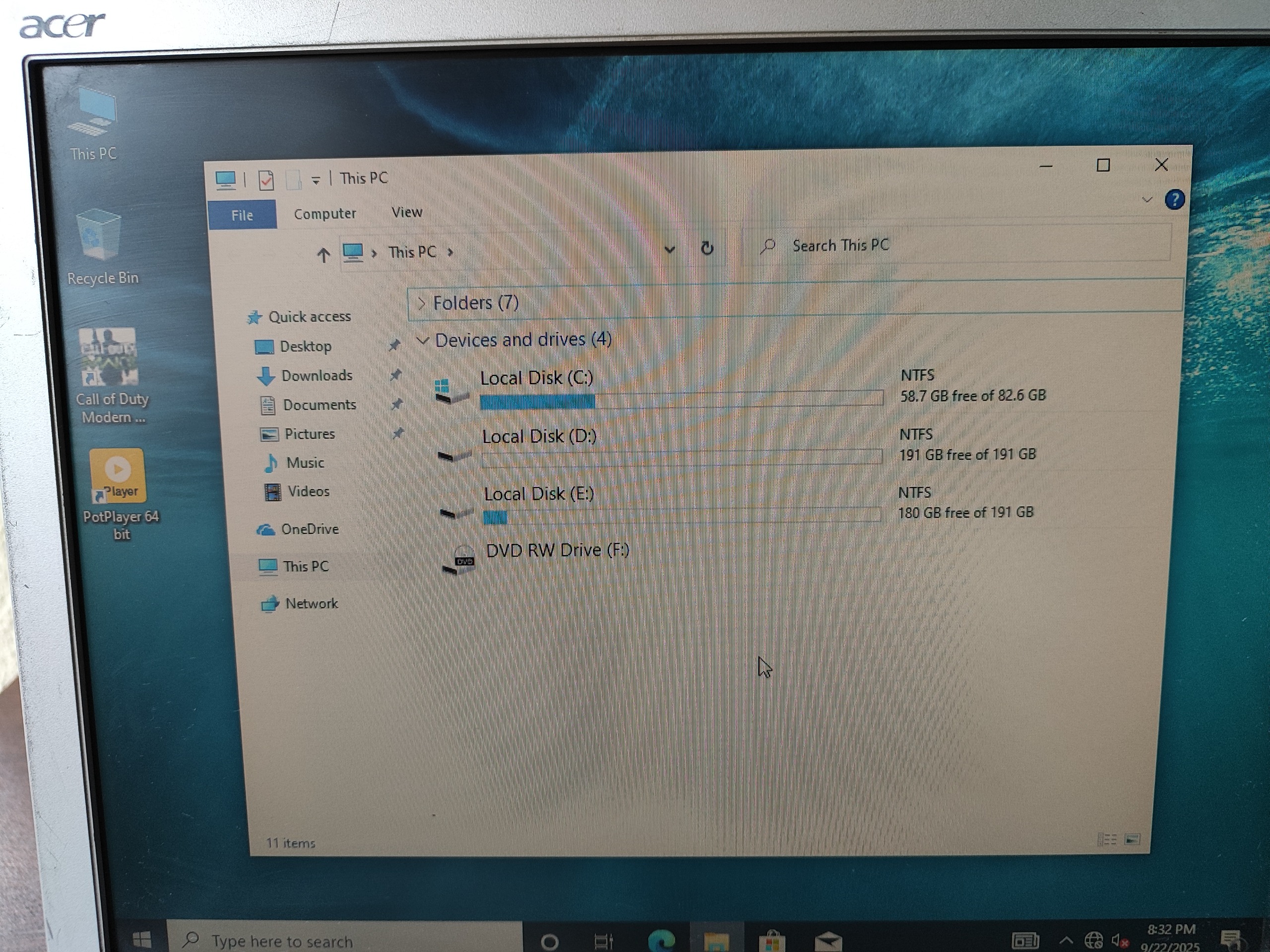The height and width of the screenshot is (952, 1270).
Task: Click the pin icon next to Desktop
Action: [x=394, y=345]
